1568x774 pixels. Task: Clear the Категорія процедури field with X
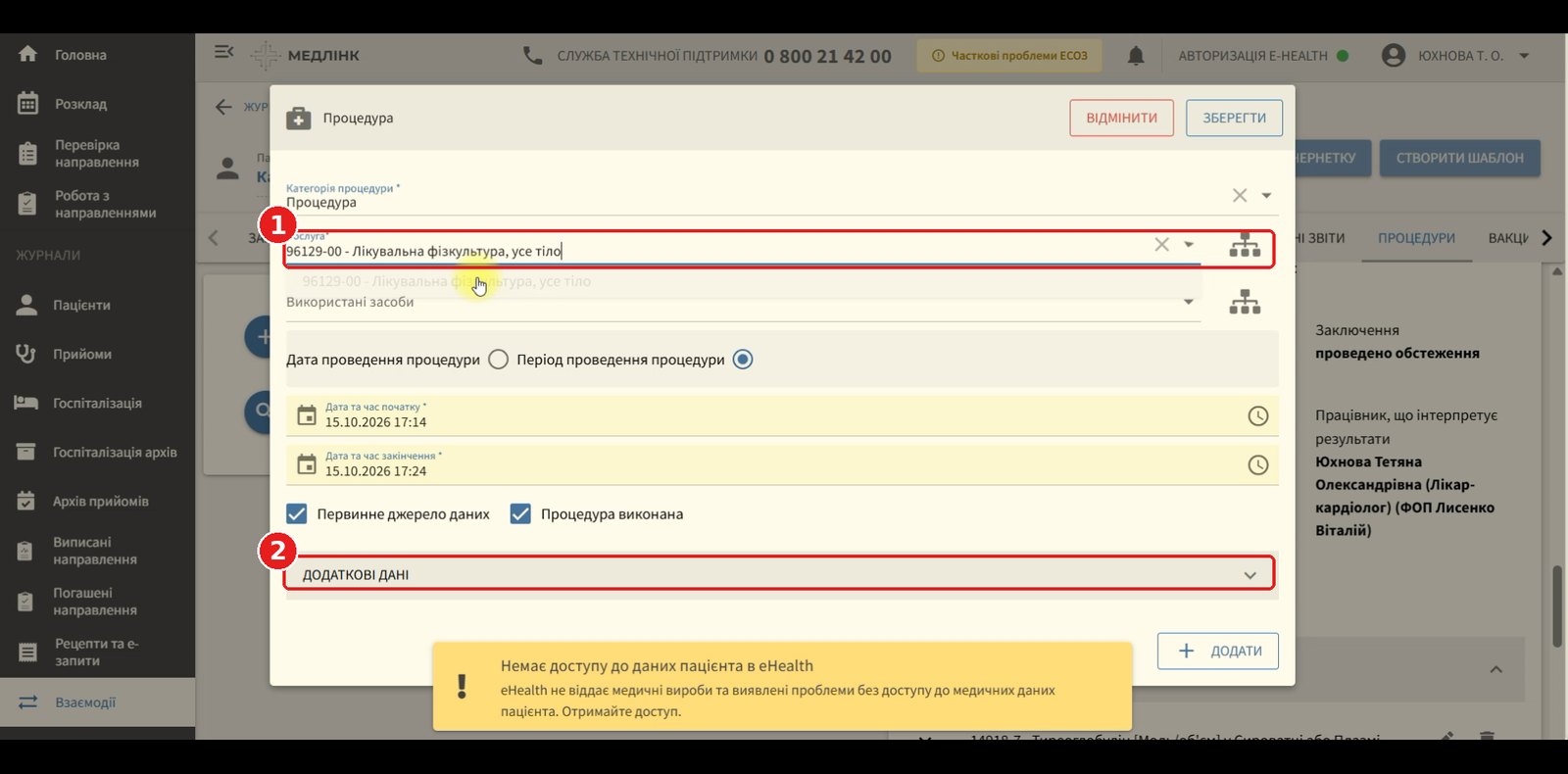pyautogui.click(x=1240, y=195)
